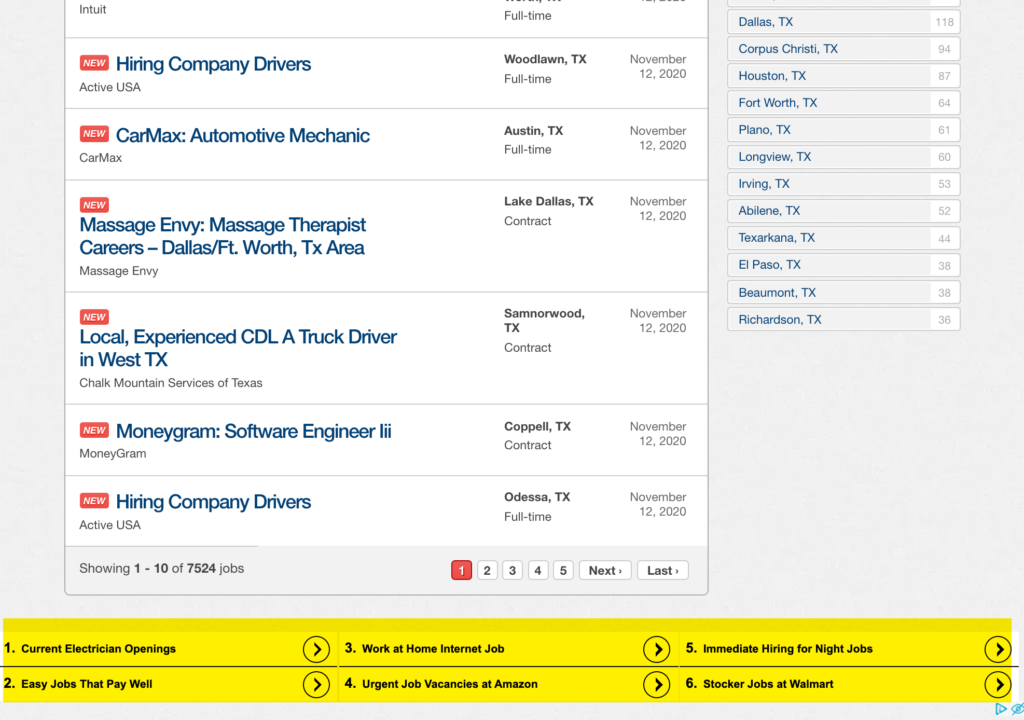1024x720 pixels.
Task: Open Hiring Company Drivers job in Woodlawn
Action: tap(213, 64)
